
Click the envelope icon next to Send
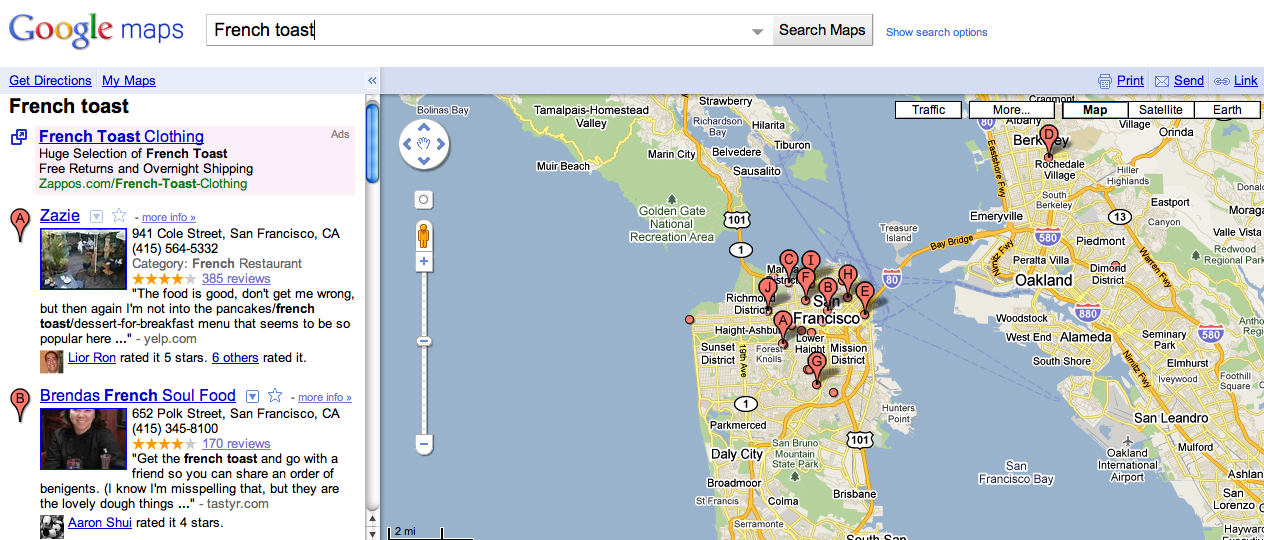(x=1162, y=81)
